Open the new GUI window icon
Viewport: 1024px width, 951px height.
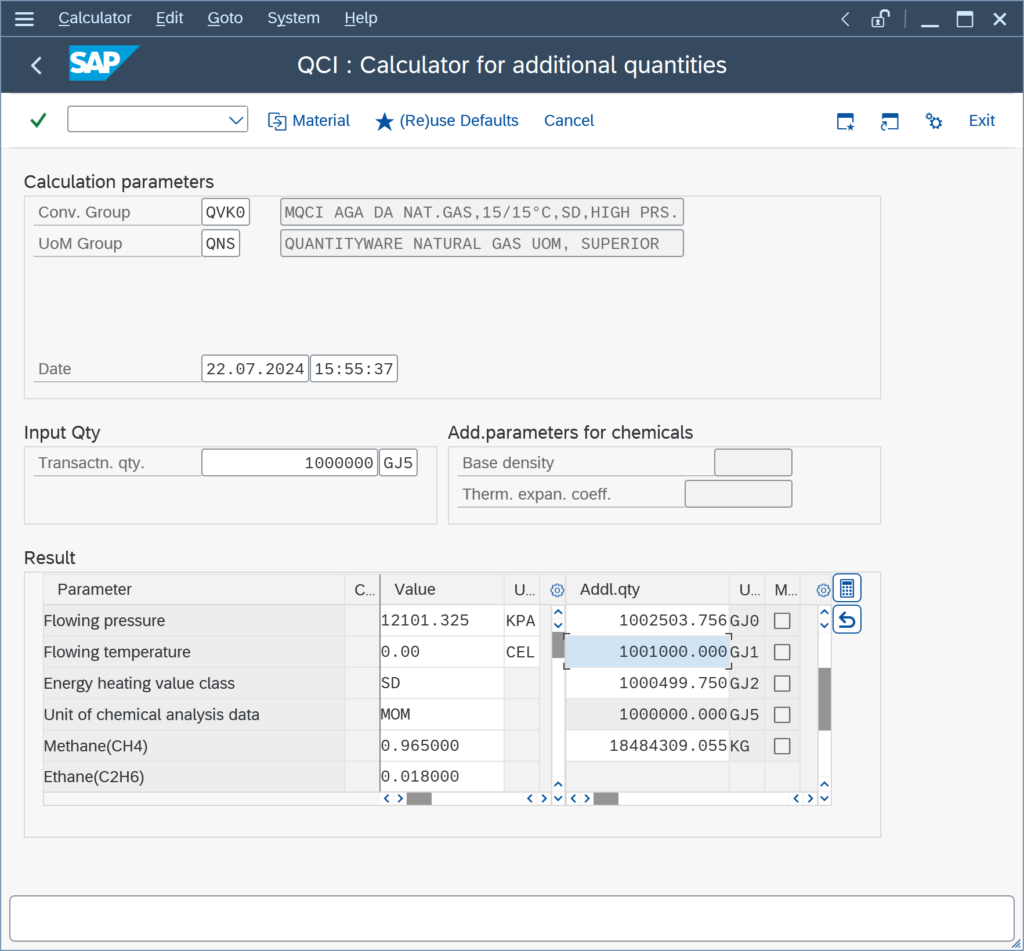(x=846, y=121)
